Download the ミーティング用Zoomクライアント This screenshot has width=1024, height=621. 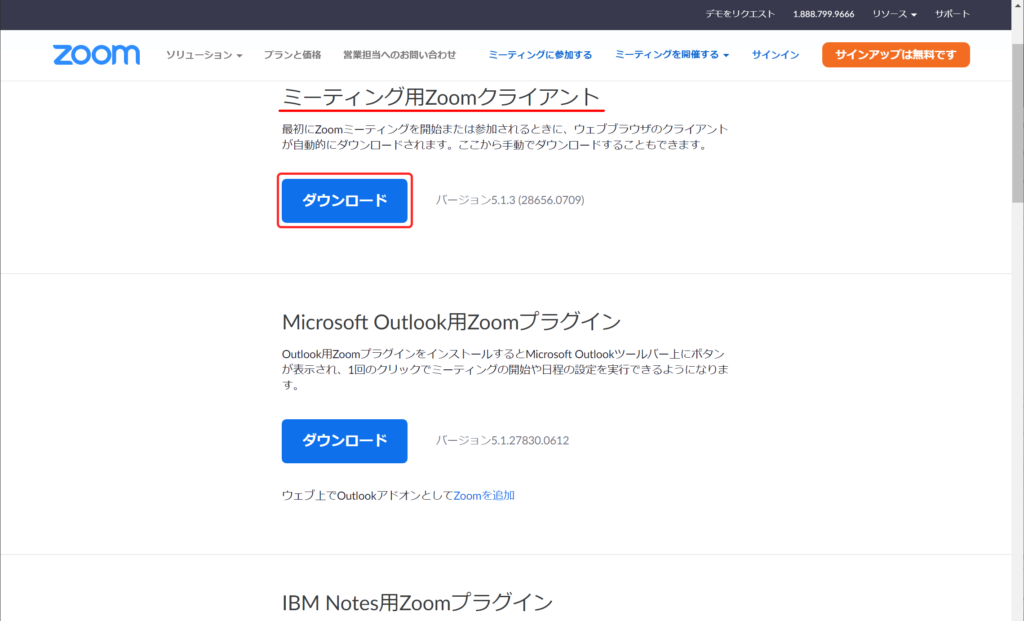click(x=344, y=200)
